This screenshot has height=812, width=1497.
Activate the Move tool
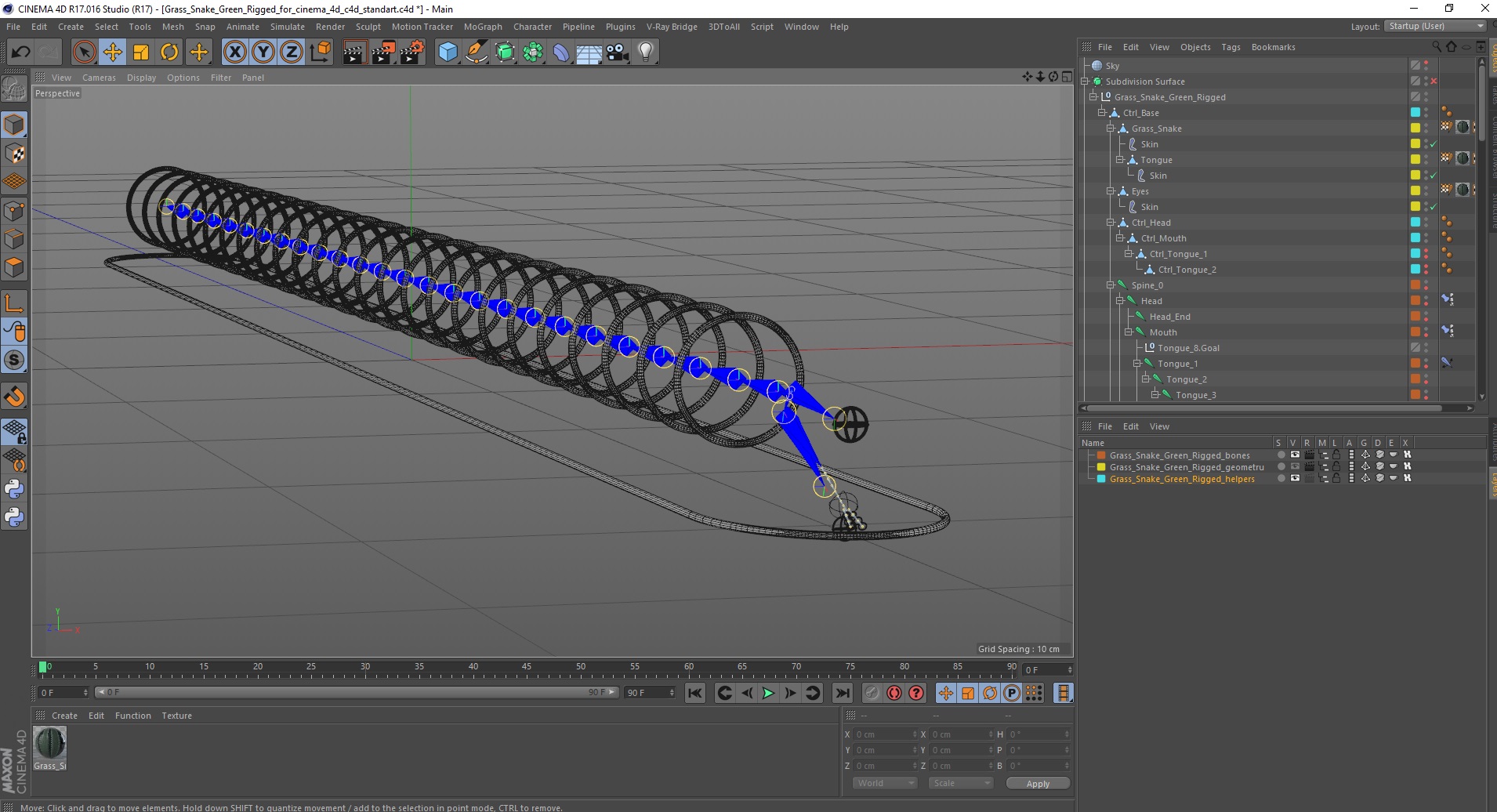point(113,53)
